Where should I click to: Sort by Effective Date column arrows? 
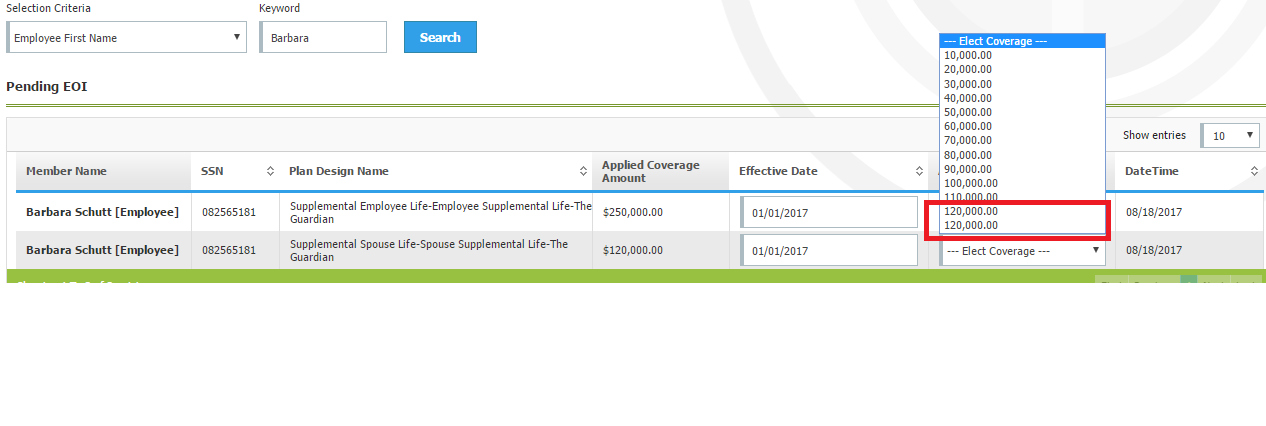[919, 171]
